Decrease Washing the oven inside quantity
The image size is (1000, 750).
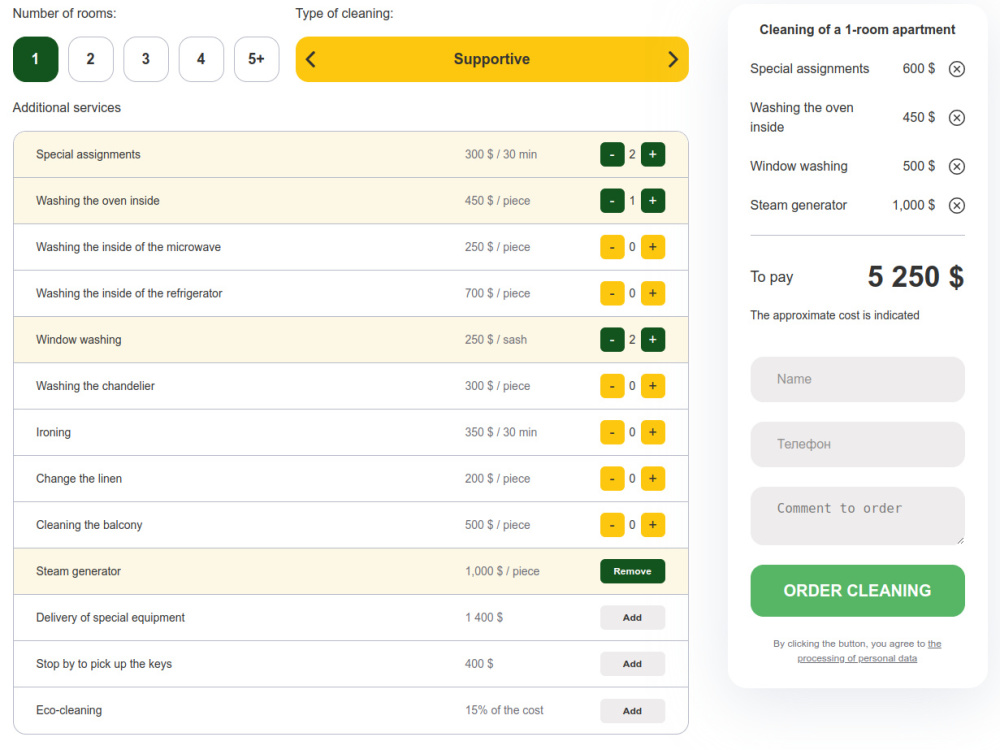tap(612, 201)
